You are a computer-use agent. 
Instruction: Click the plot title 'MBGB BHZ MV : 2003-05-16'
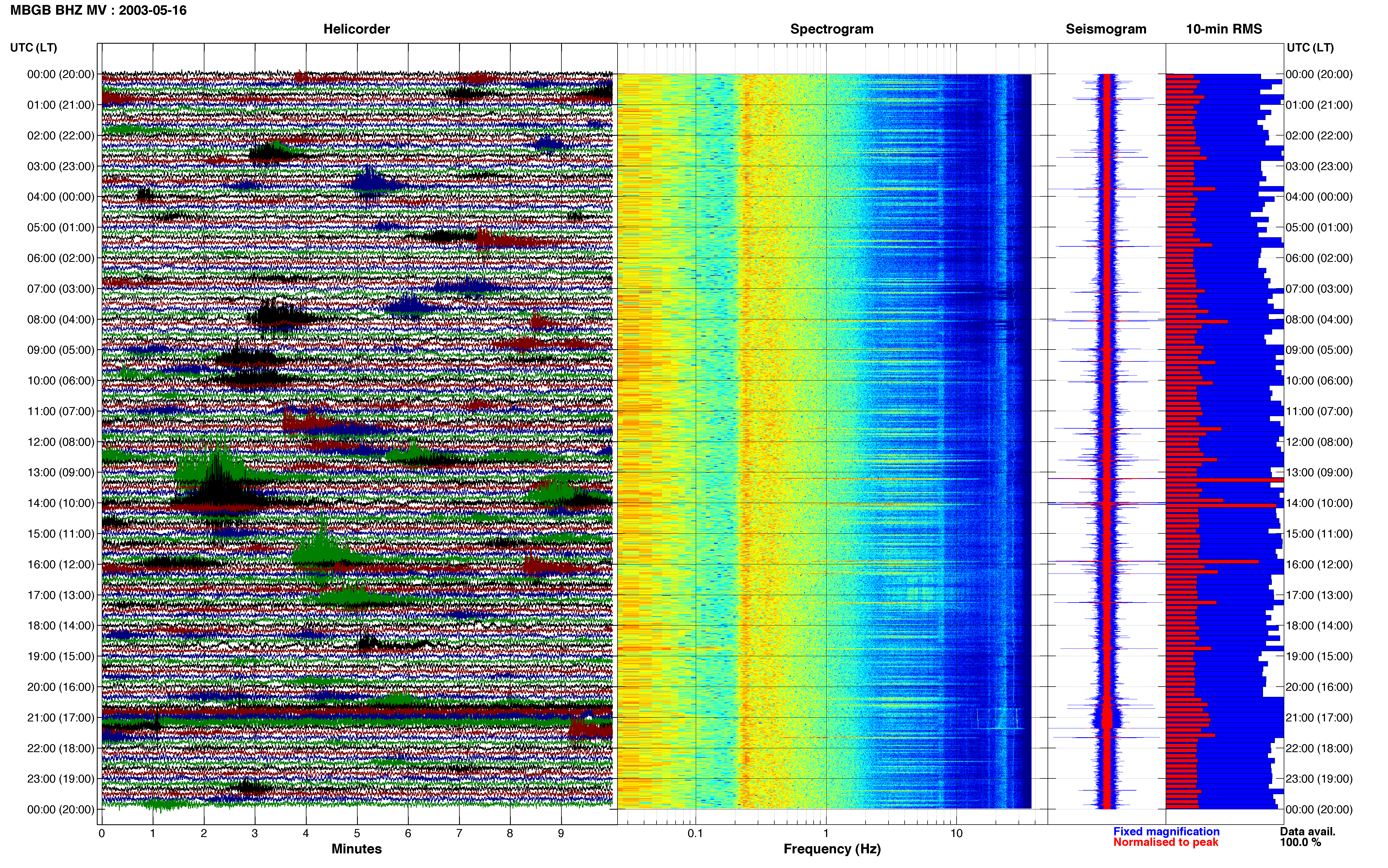tap(98, 10)
